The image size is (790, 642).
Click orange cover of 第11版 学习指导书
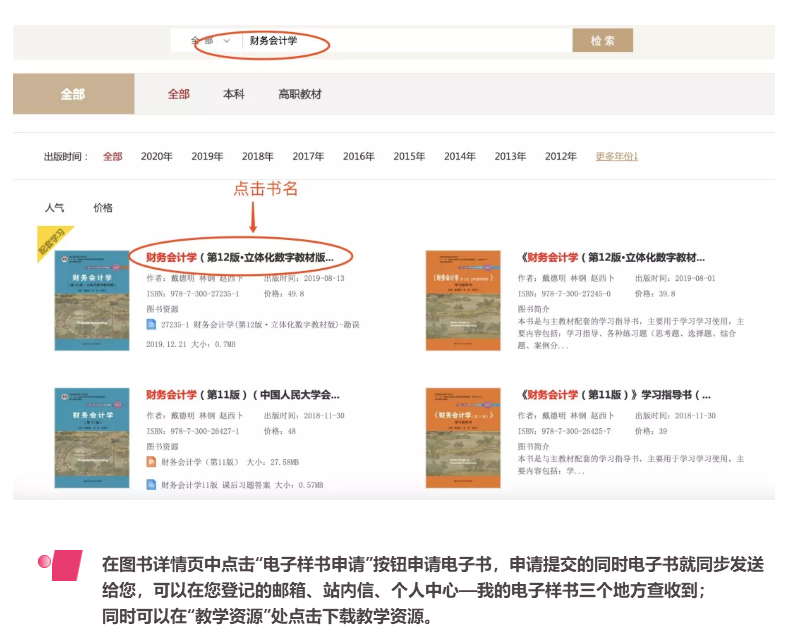463,438
